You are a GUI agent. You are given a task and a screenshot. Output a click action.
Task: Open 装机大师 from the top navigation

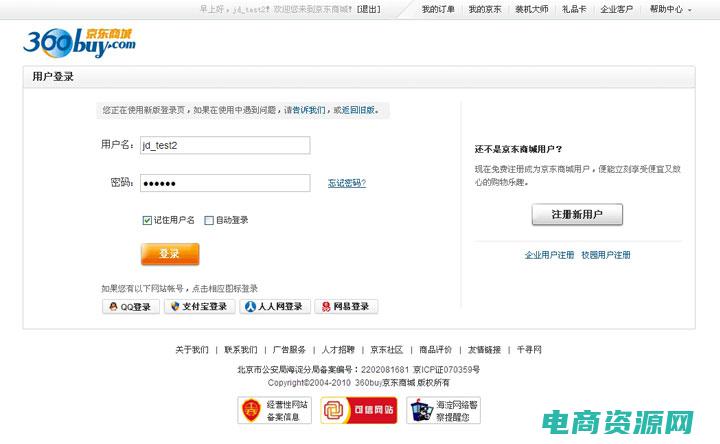(x=532, y=9)
